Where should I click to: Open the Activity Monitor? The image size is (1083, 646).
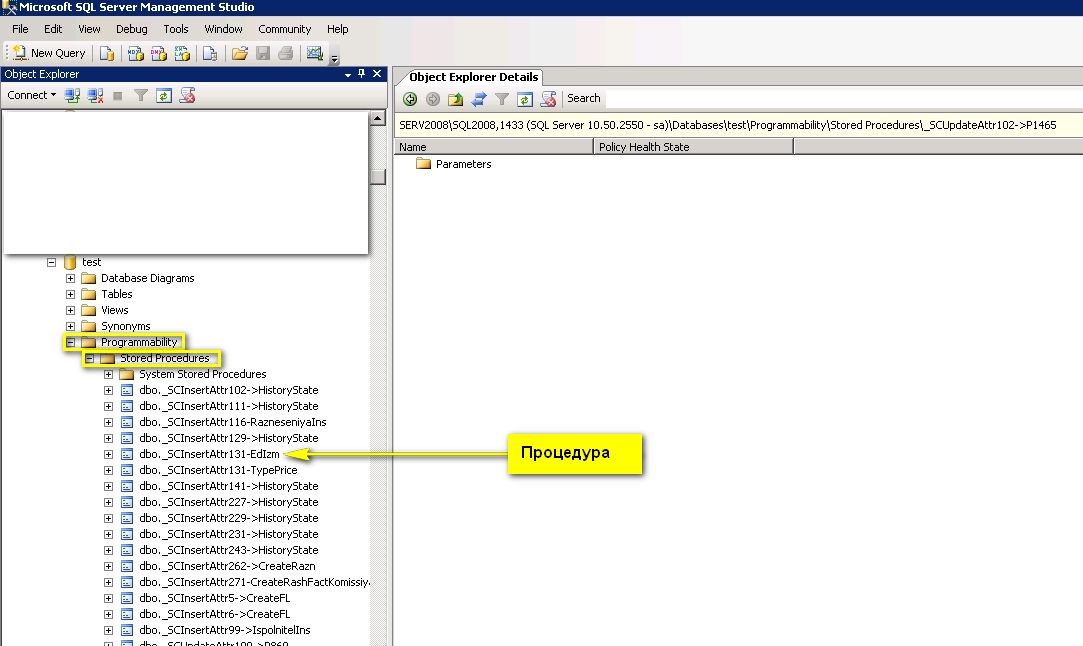(x=315, y=53)
